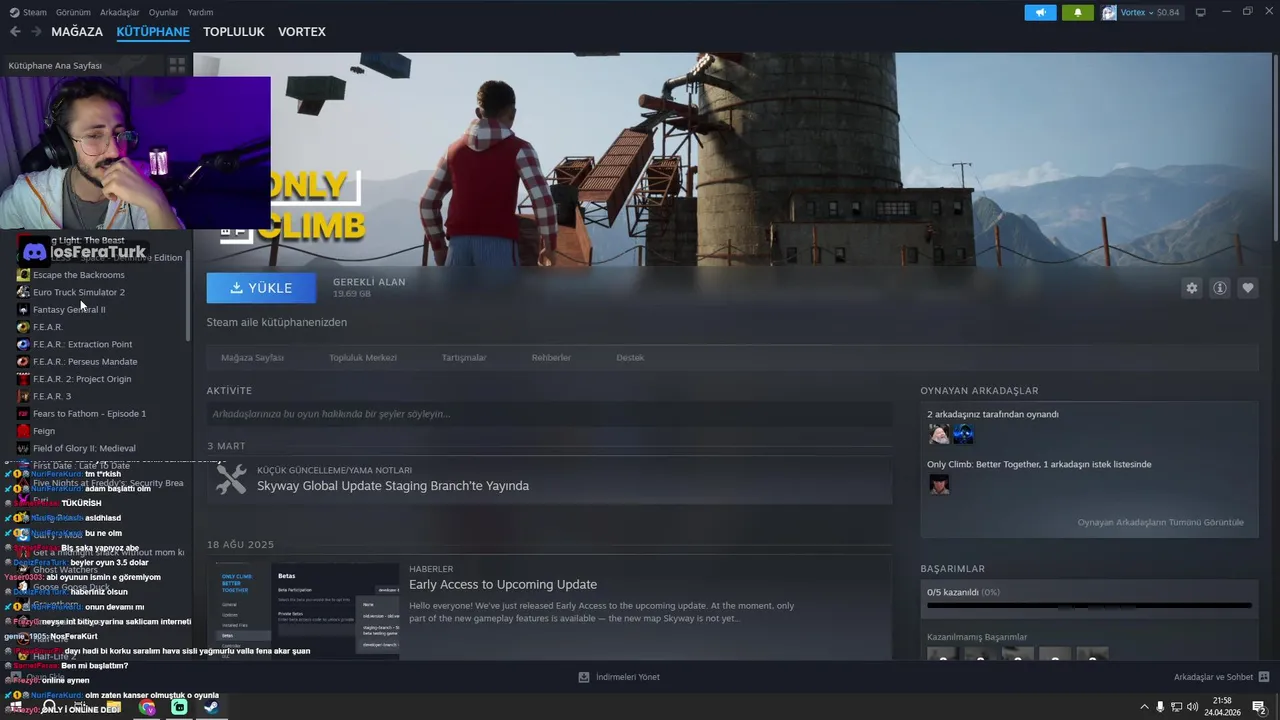Select F.E.A.R.: Extraction Point in list
Screen dimensions: 1280x720
[x=82, y=344]
